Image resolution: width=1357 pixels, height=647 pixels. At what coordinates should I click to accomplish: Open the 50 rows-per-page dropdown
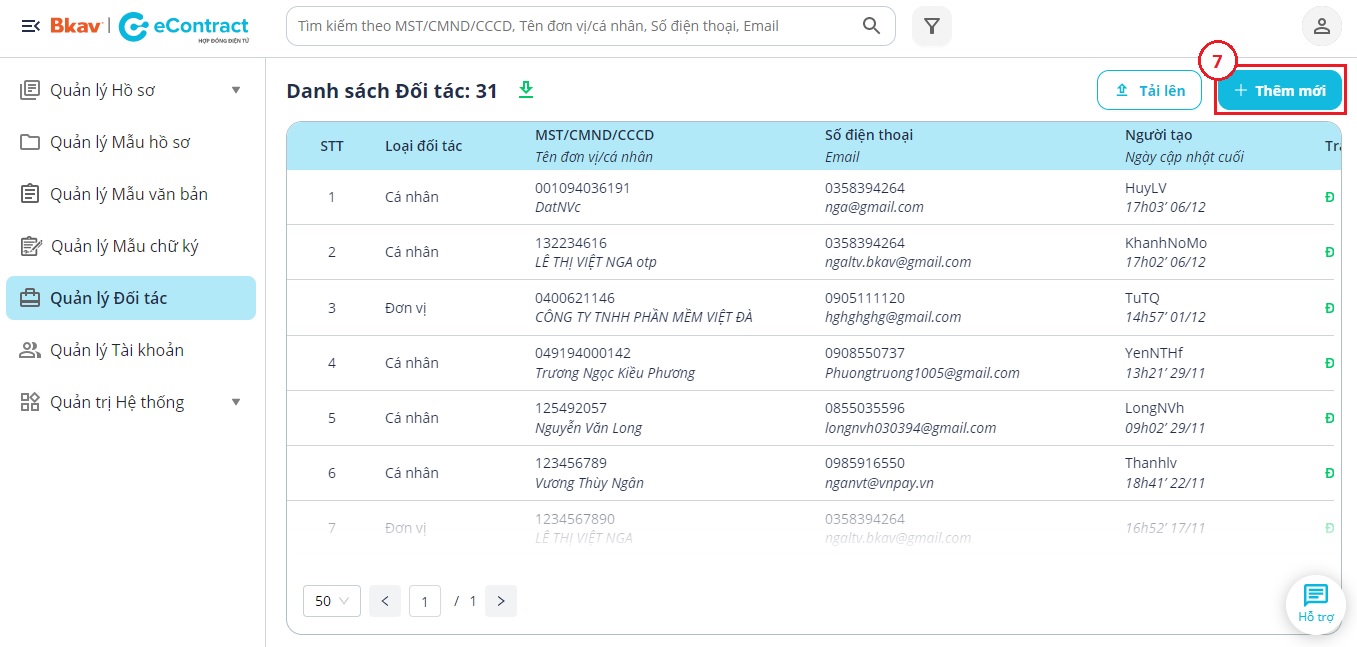pyautogui.click(x=331, y=601)
